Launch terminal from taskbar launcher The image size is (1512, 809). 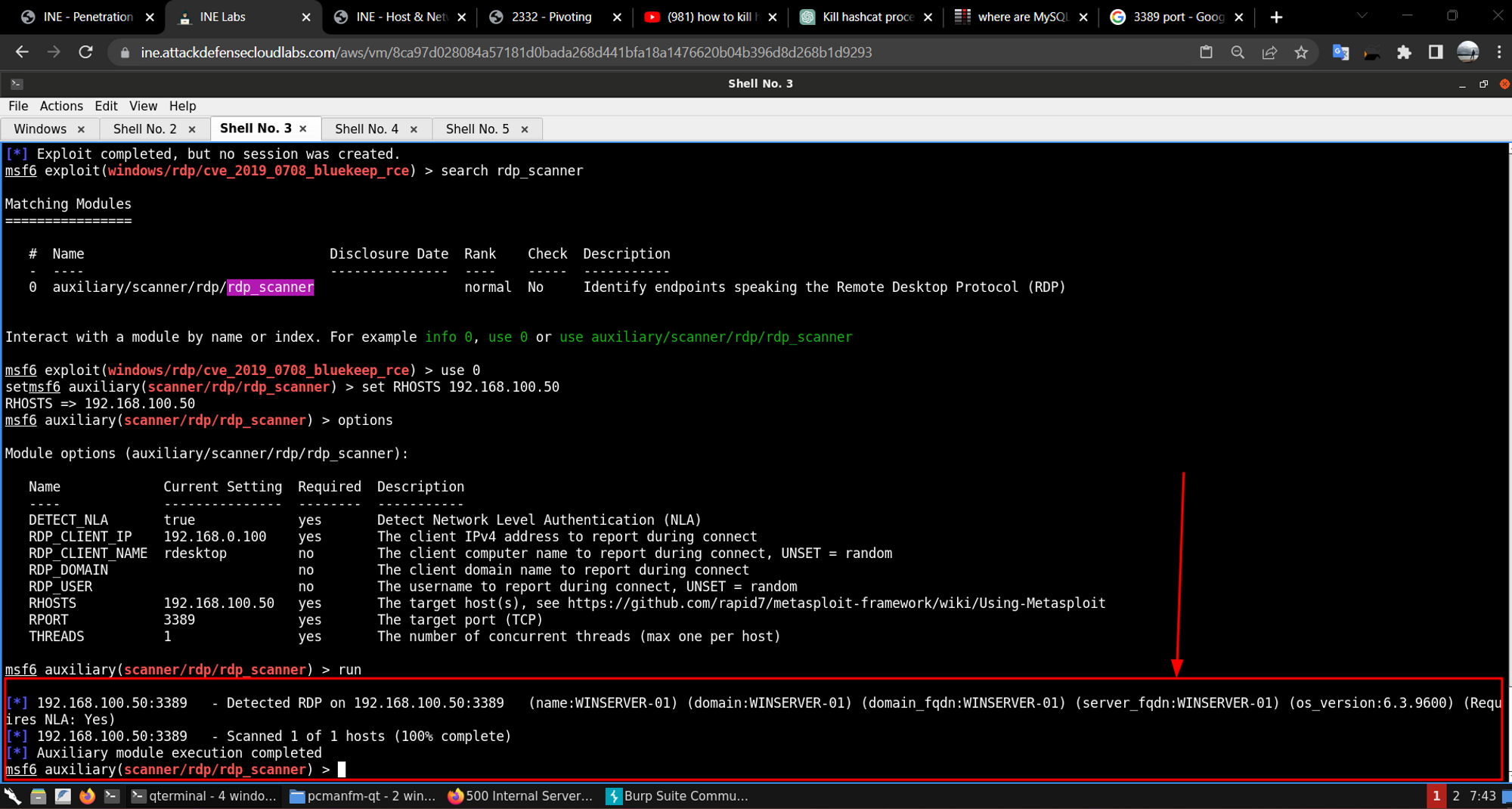pos(112,795)
